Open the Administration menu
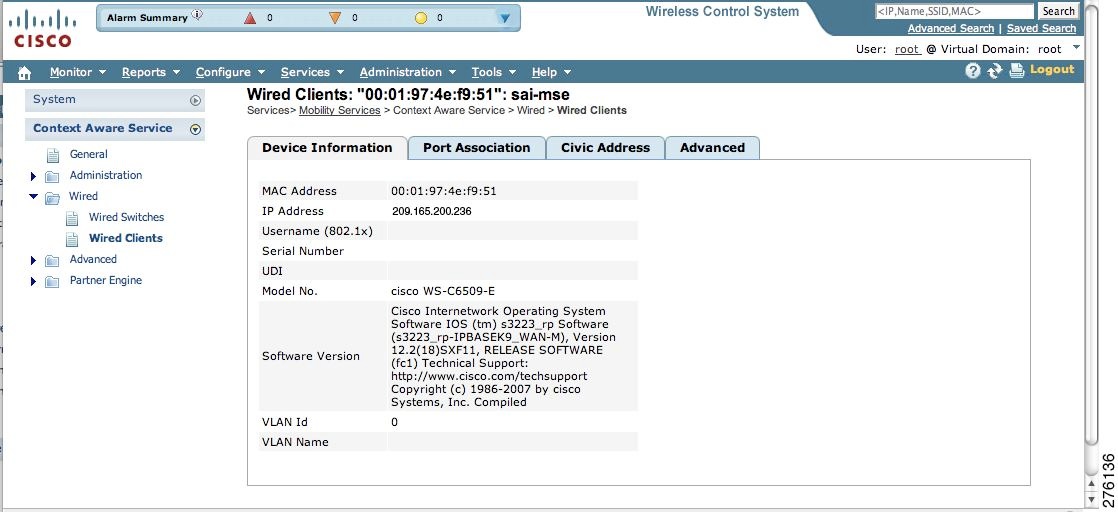Viewport: 1118px width, 512px height. click(408, 72)
